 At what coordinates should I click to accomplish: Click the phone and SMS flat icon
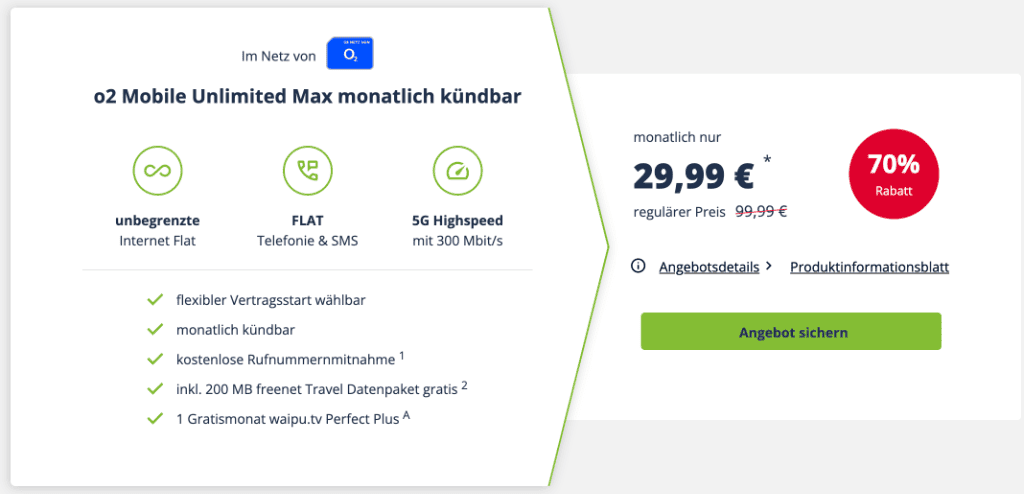point(308,171)
